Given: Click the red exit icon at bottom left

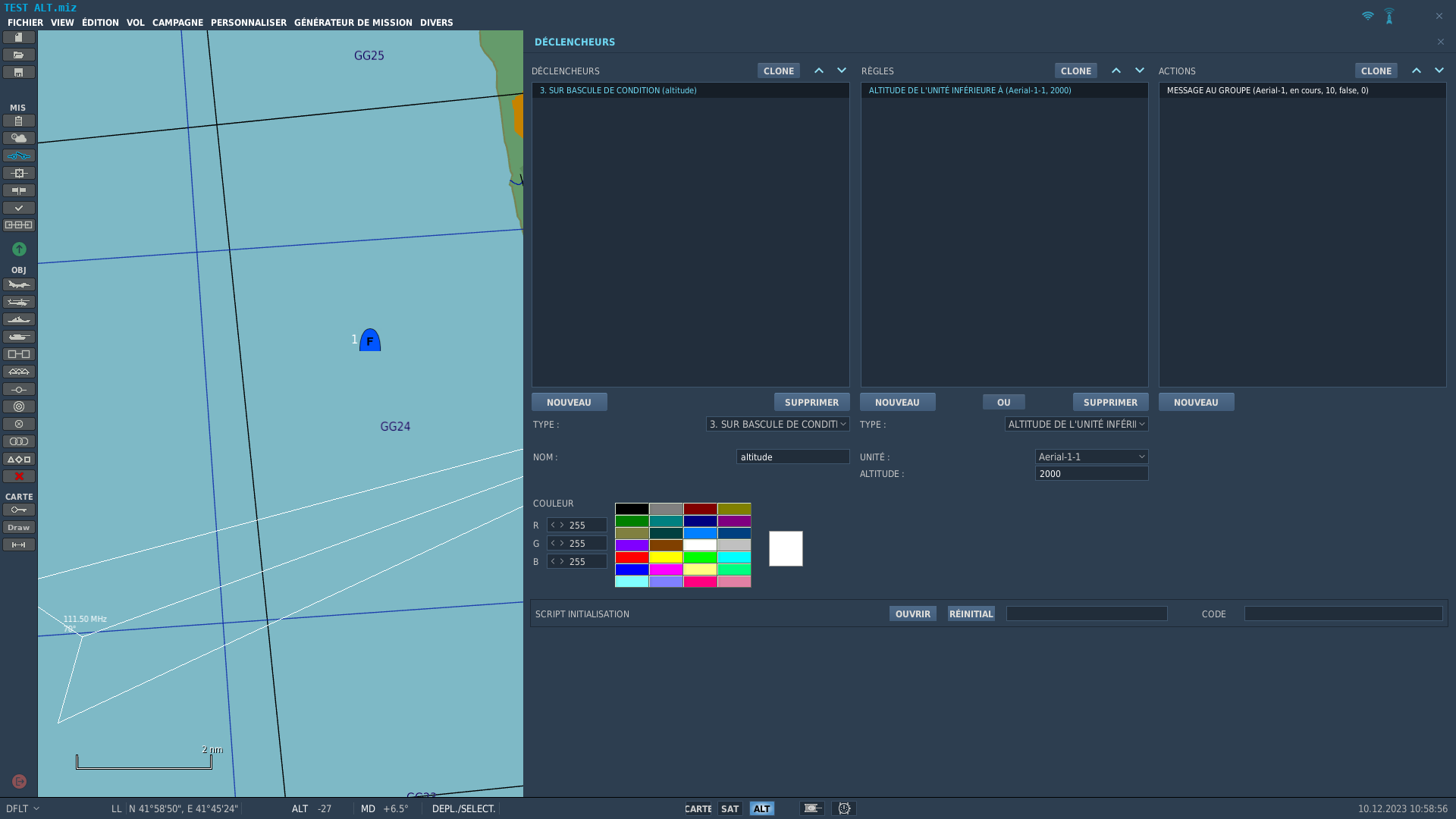Looking at the screenshot, I should (x=19, y=781).
